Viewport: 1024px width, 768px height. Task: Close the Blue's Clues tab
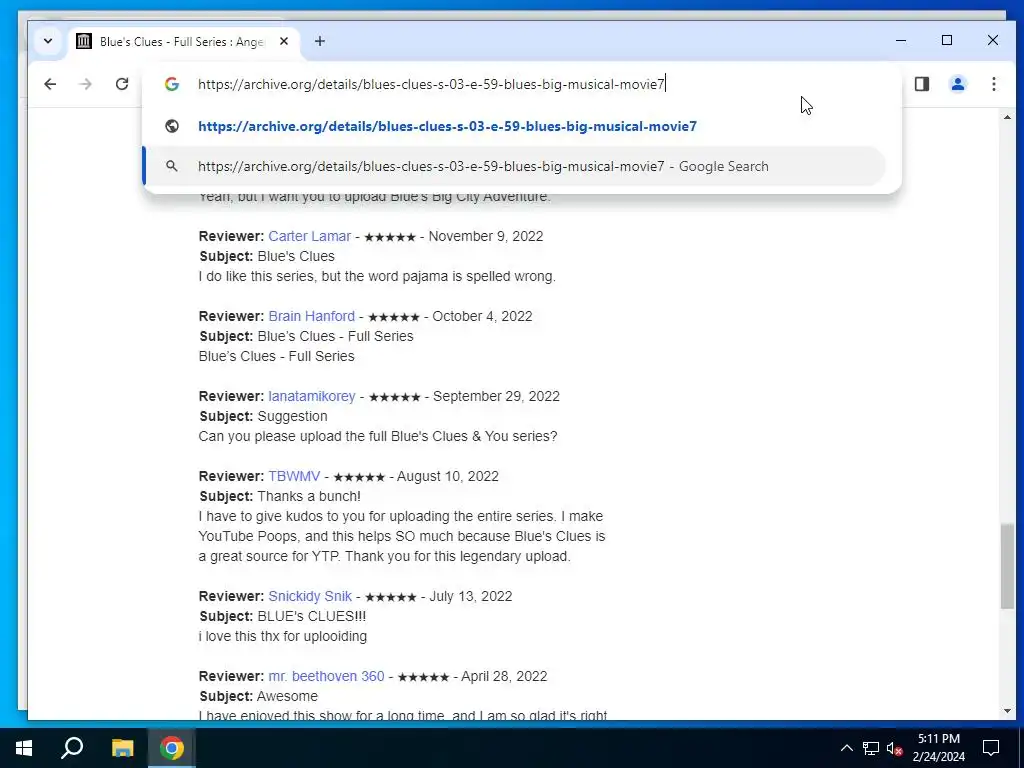click(284, 41)
